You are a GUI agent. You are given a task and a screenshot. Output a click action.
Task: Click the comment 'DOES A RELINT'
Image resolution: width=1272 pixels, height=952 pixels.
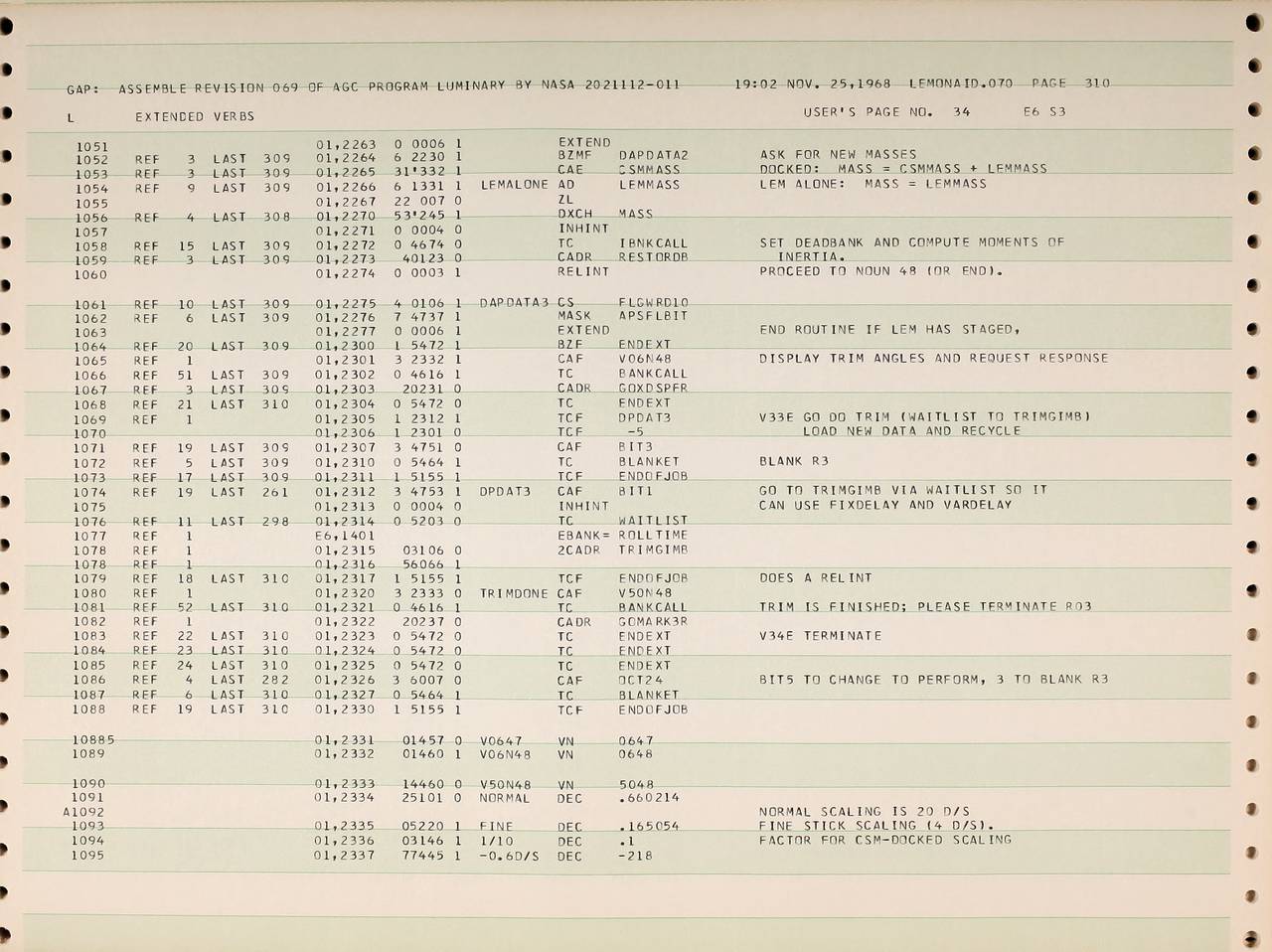pyautogui.click(x=815, y=577)
